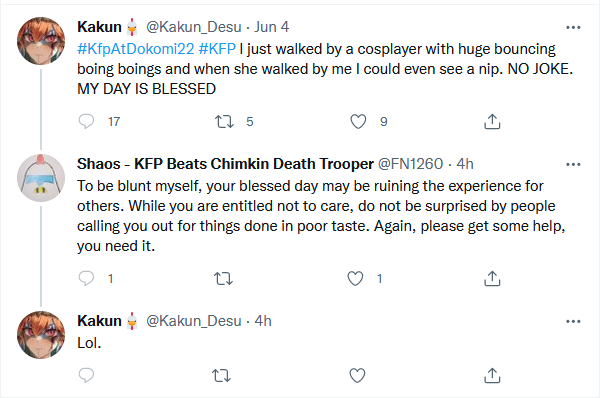Retweet Shaos's blunt reply tweet

[x=223, y=278]
